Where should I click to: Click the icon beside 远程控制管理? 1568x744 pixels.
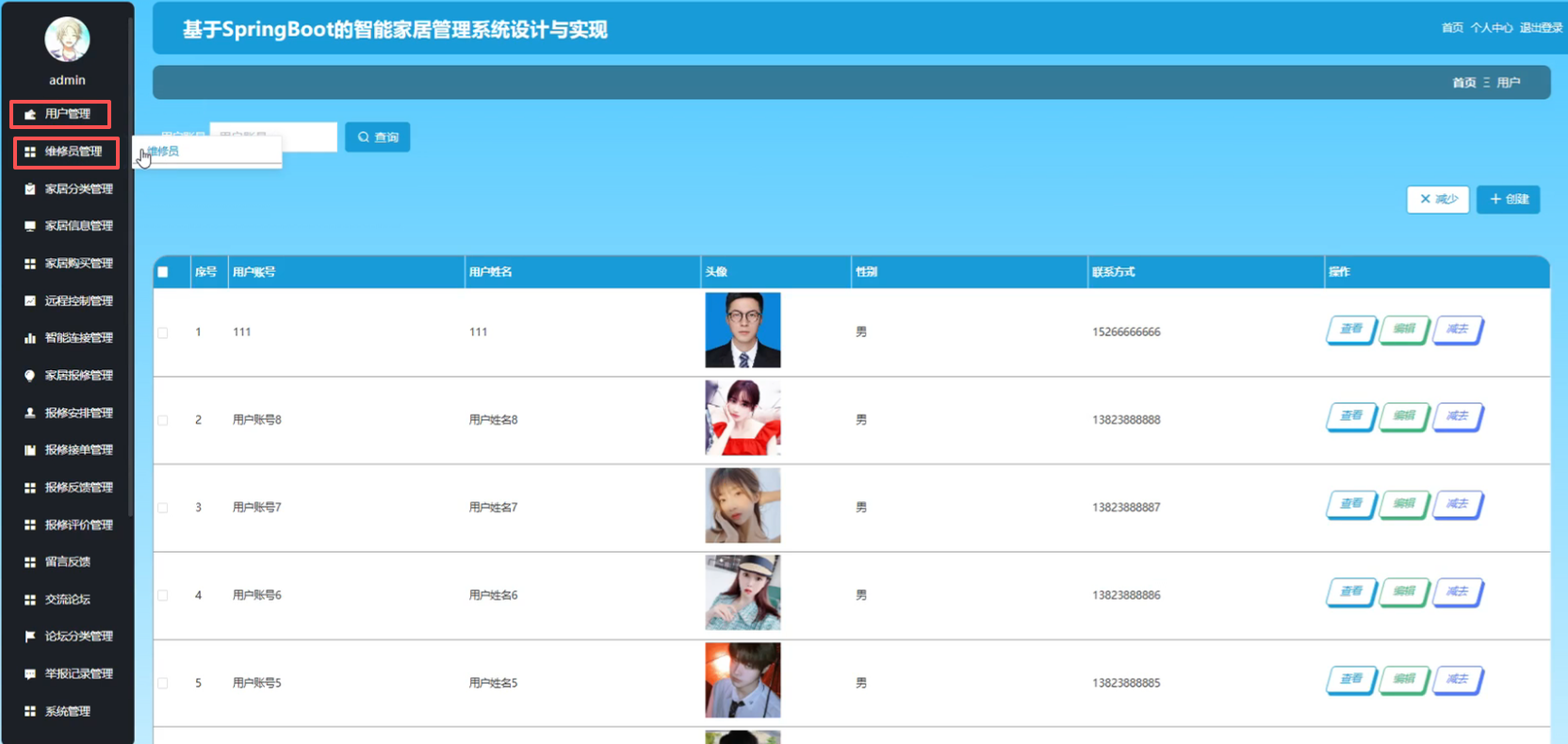coord(30,301)
